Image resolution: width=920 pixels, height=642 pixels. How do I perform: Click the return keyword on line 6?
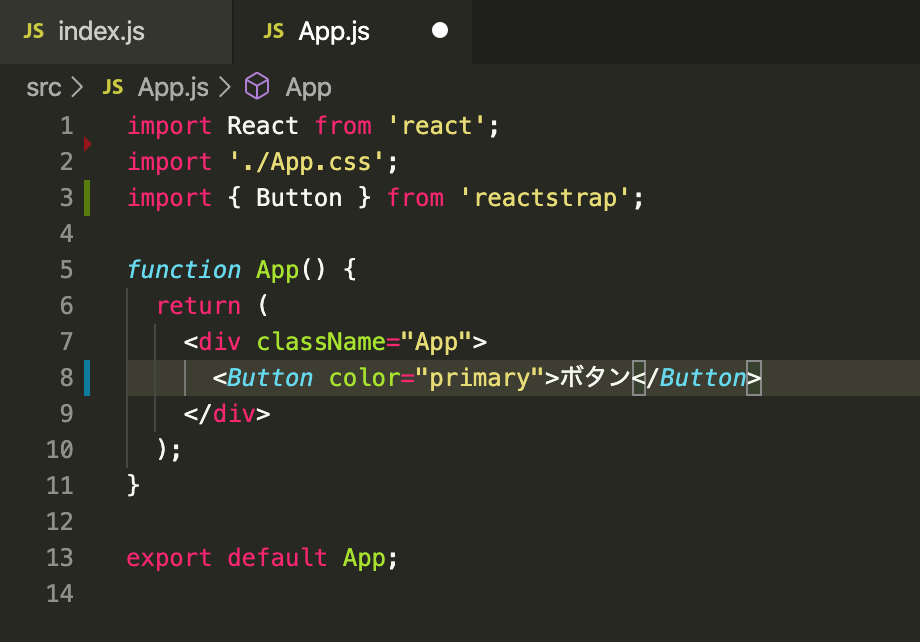(x=198, y=306)
